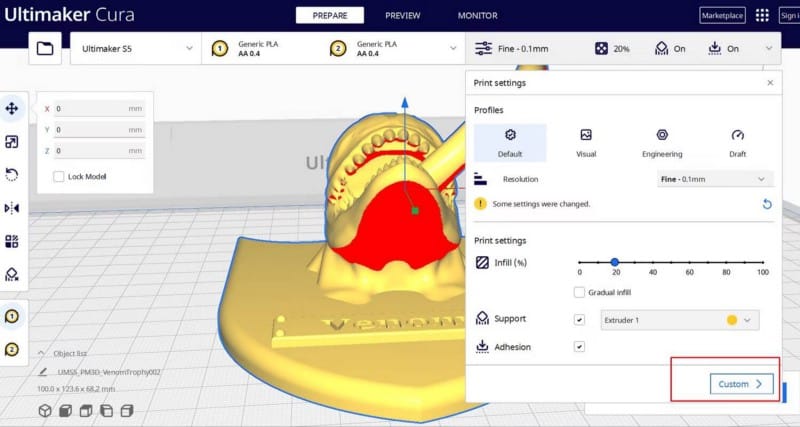Image resolution: width=800 pixels, height=427 pixels.
Task: Enable Gradual infill checkbox
Action: tap(579, 292)
